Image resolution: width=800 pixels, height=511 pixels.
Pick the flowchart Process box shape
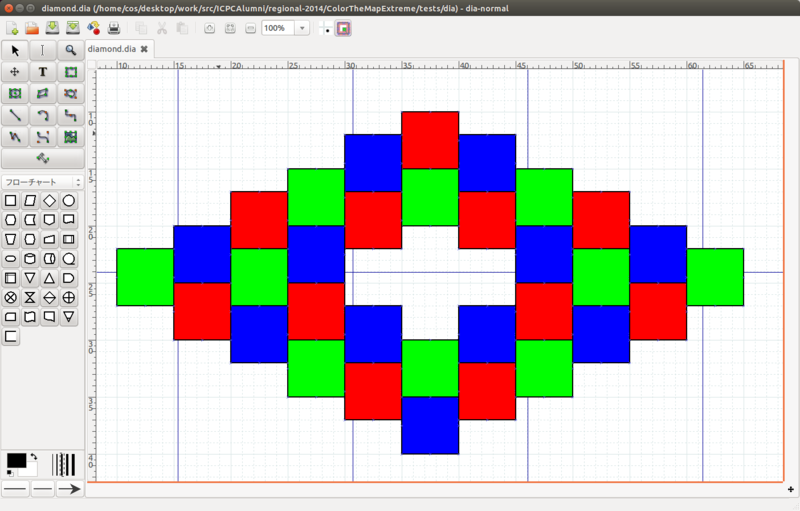[11, 200]
